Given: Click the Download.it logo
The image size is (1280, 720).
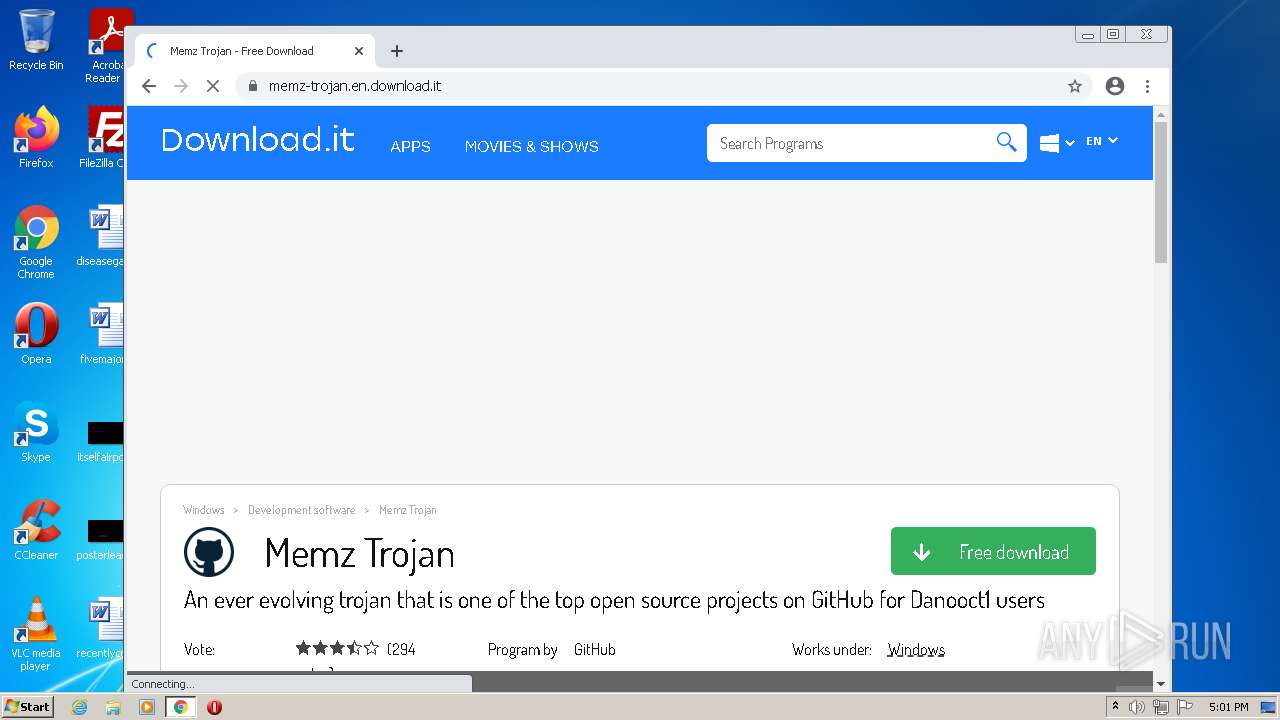Looking at the screenshot, I should pyautogui.click(x=258, y=139).
